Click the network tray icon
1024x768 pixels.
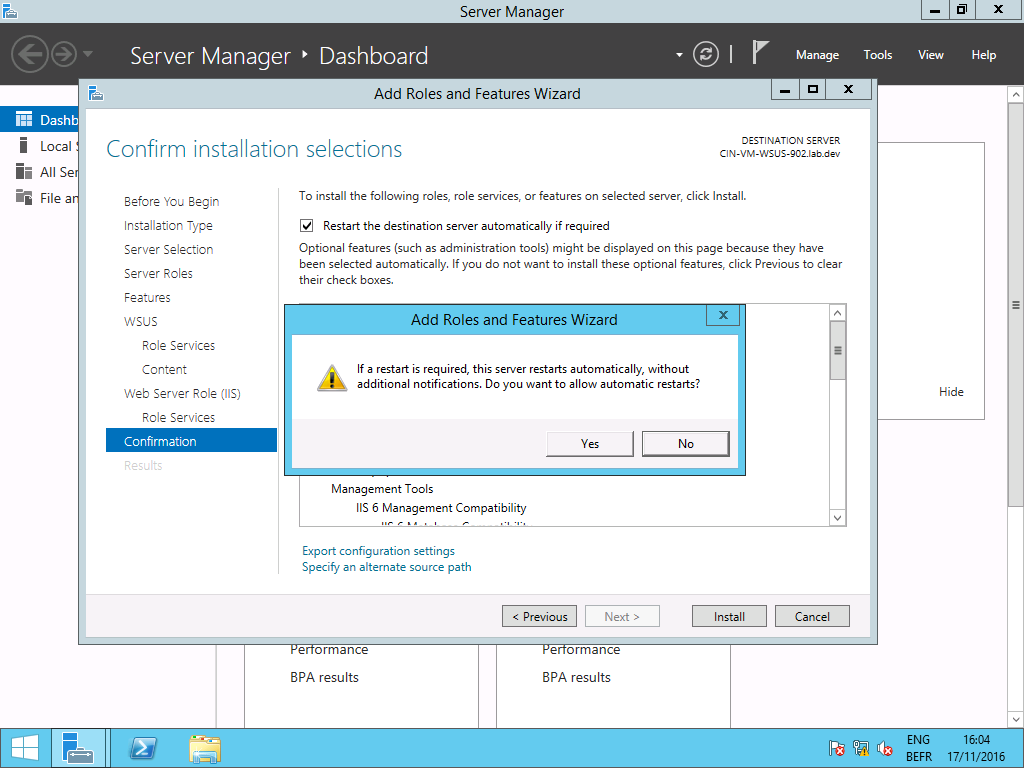pyautogui.click(x=861, y=748)
